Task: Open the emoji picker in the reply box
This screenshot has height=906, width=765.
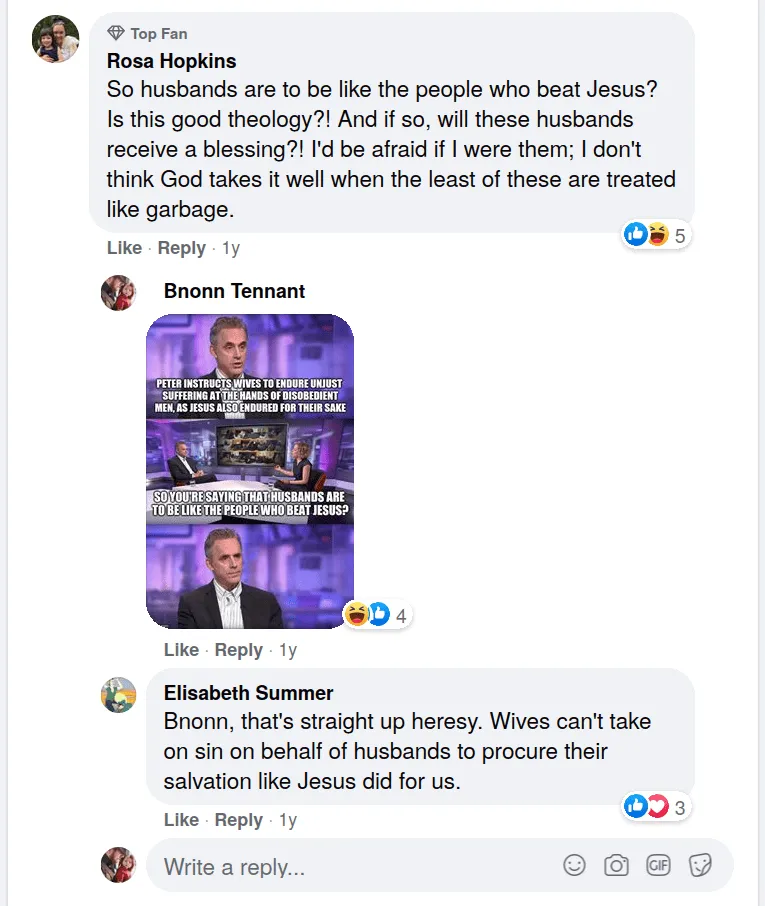Action: (x=574, y=866)
